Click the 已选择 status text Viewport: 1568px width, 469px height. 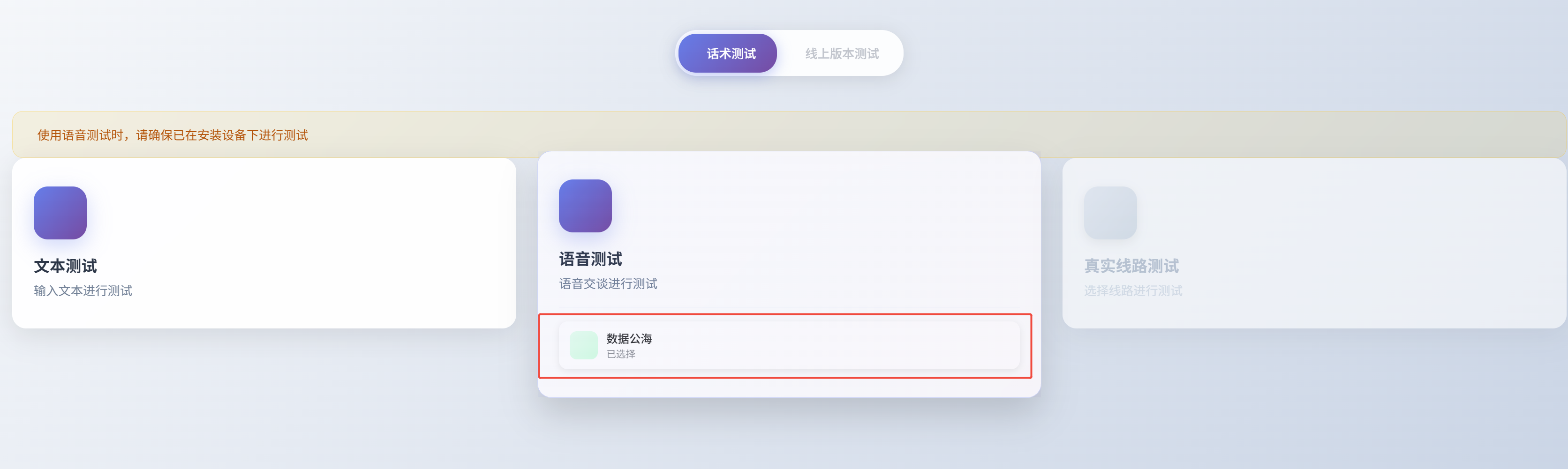pos(620,354)
